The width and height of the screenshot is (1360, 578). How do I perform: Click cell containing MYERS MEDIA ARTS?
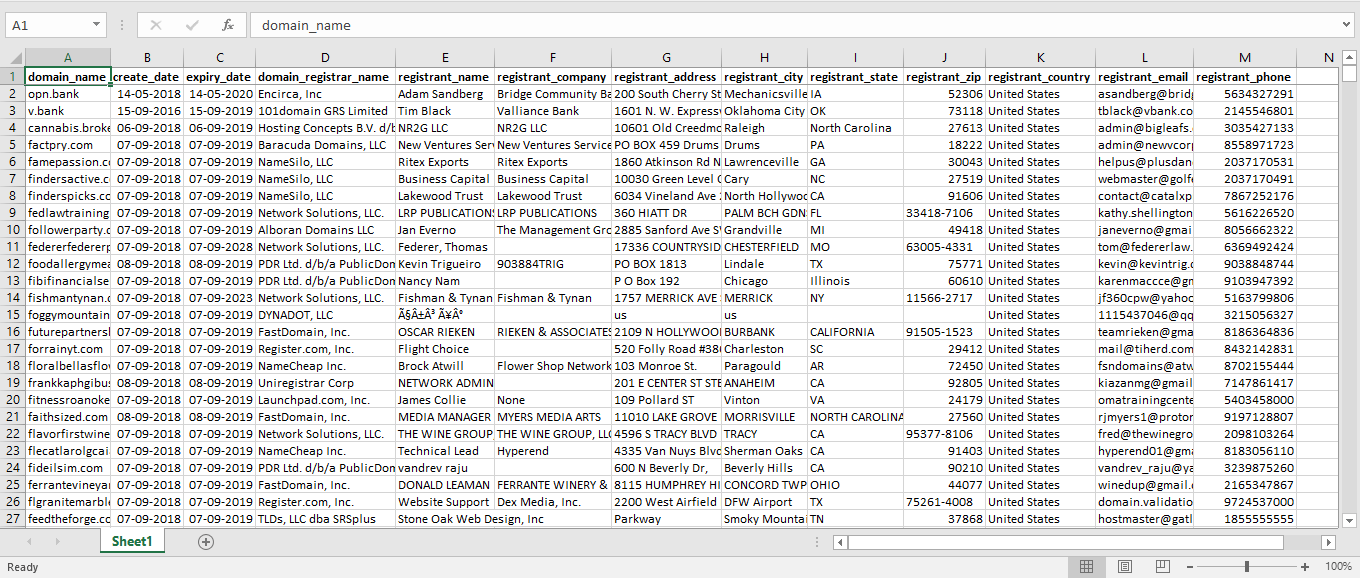pos(553,416)
